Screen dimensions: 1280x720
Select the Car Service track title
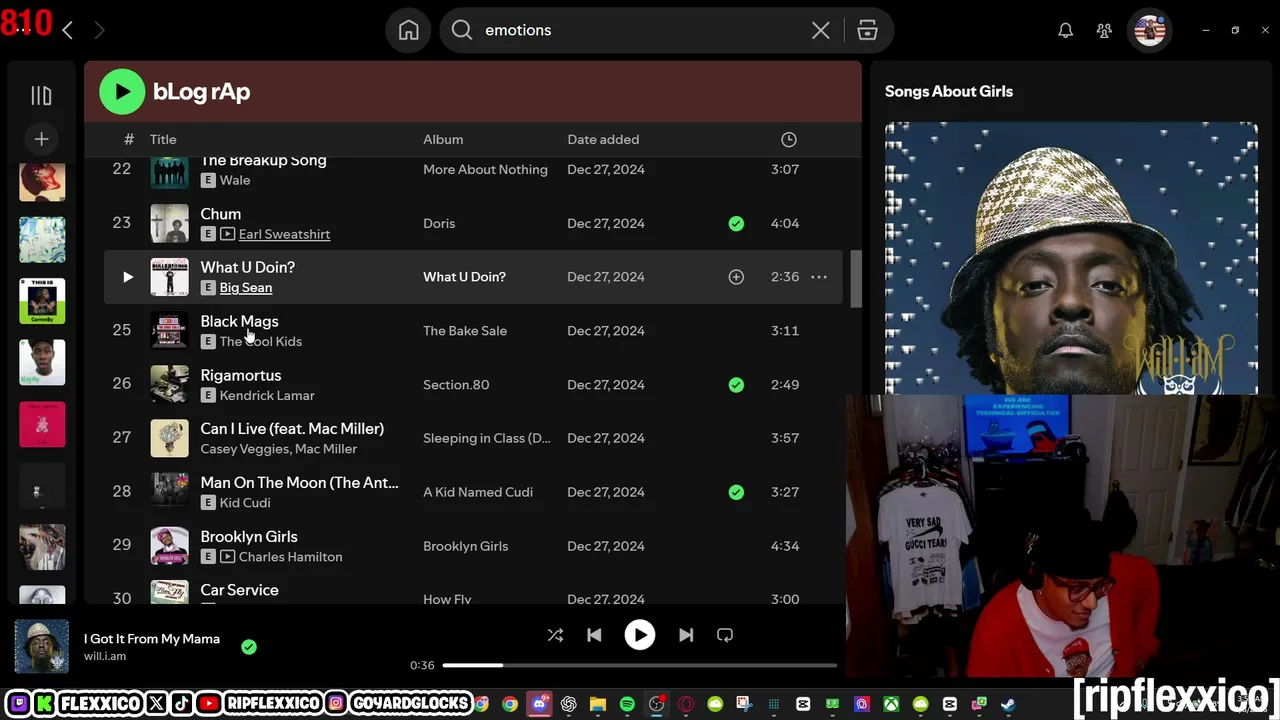point(240,590)
